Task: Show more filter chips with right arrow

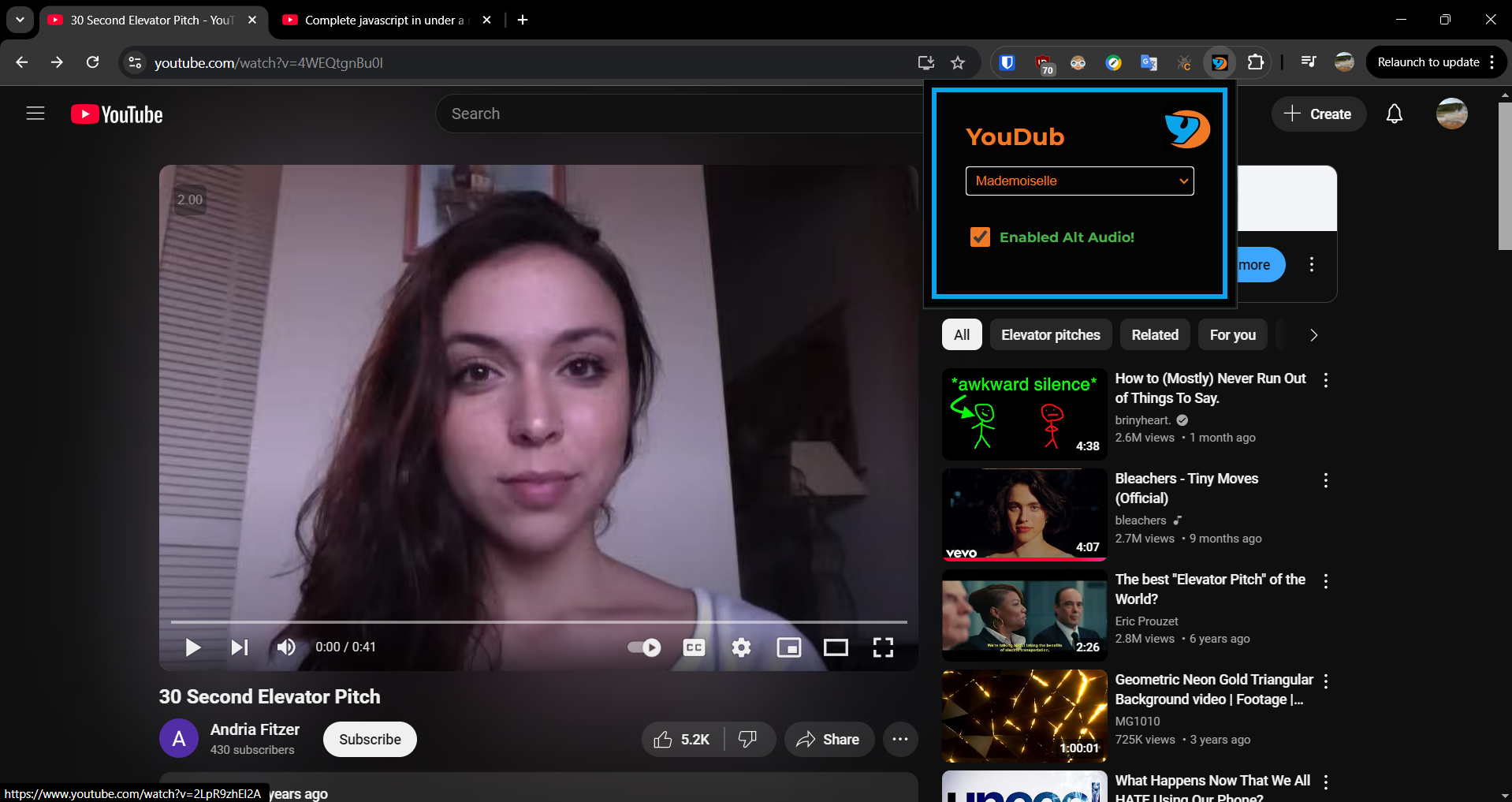Action: (1313, 335)
